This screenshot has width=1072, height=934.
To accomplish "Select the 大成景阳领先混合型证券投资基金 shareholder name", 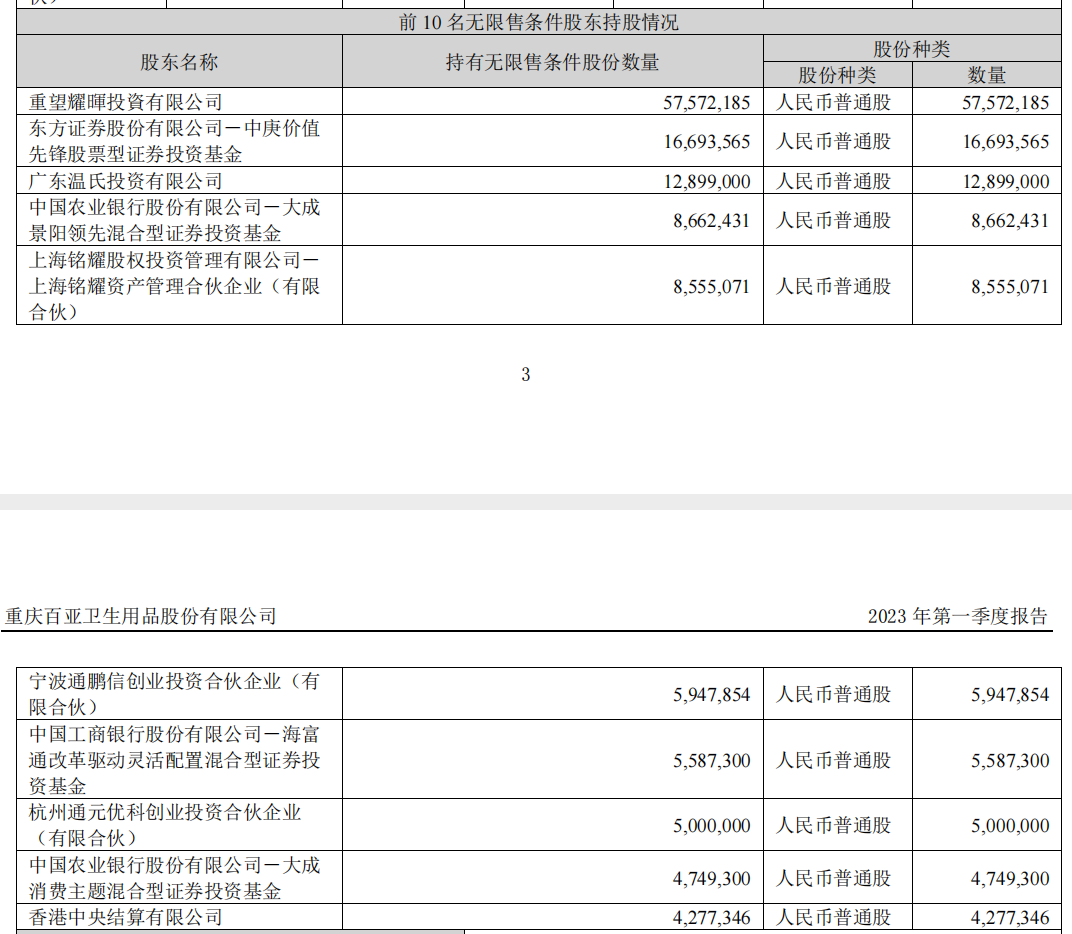I will pyautogui.click(x=174, y=220).
